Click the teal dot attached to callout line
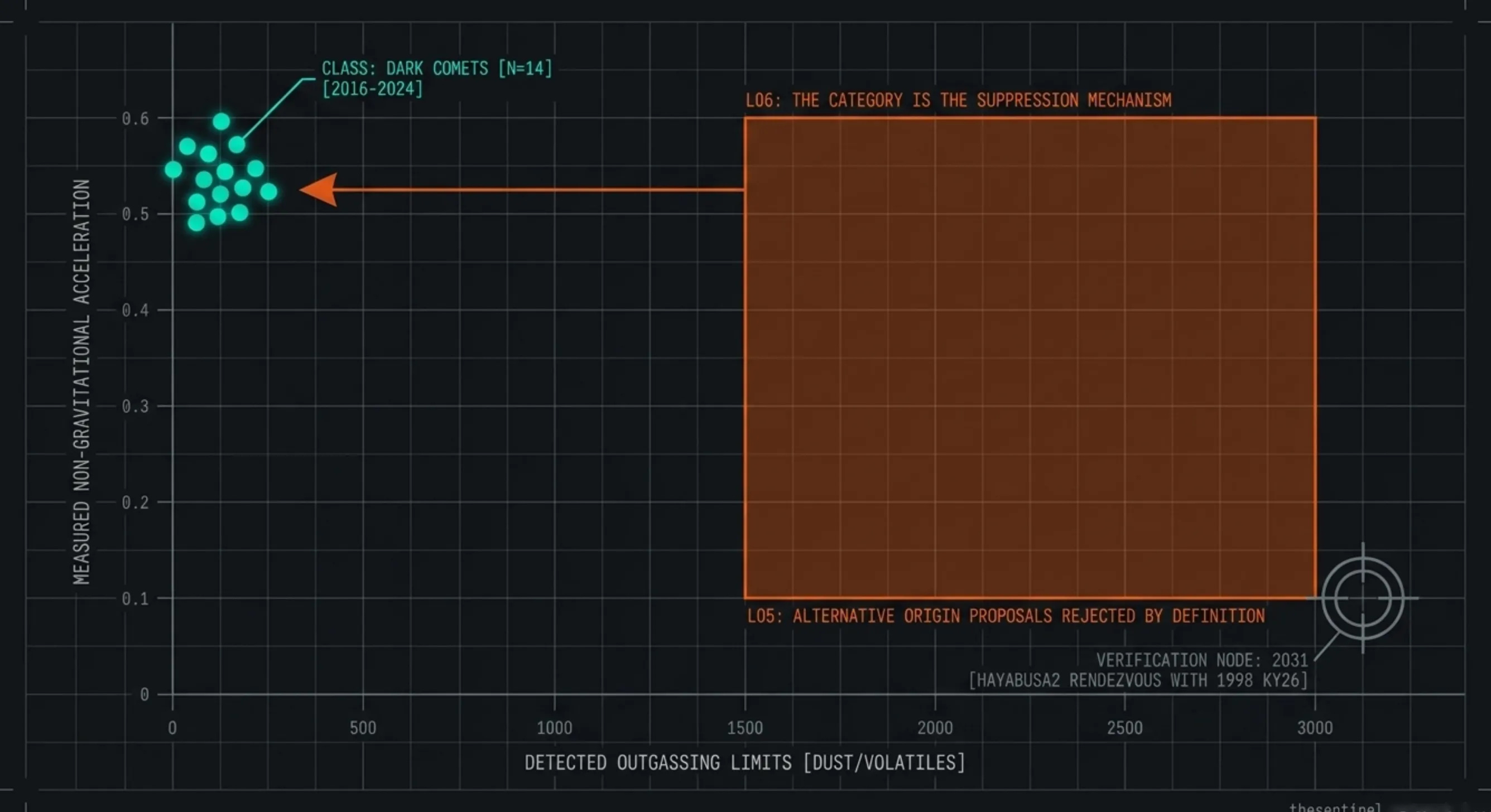The width and height of the screenshot is (1491, 812). coord(237,144)
